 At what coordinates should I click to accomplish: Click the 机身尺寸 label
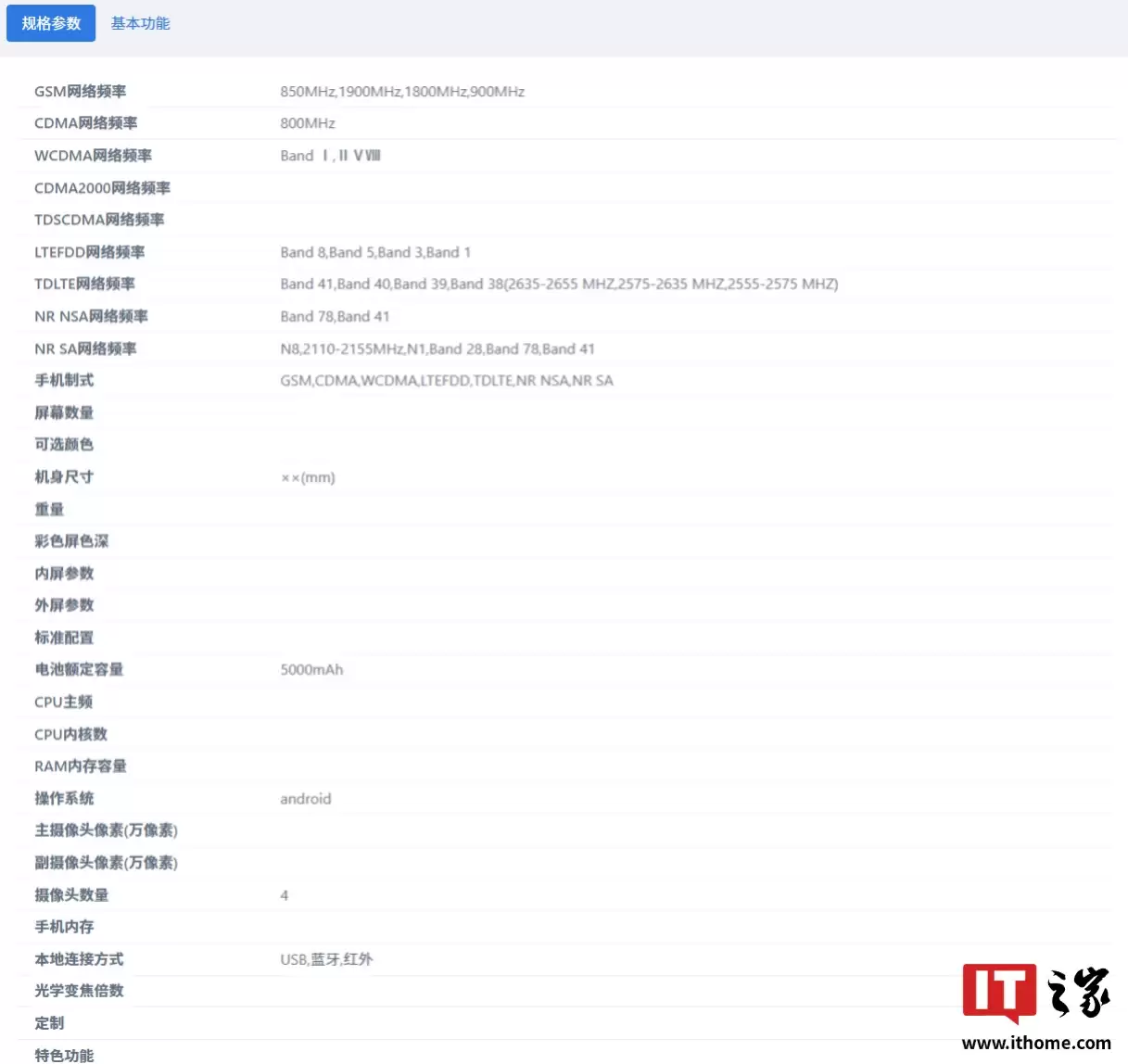click(64, 476)
